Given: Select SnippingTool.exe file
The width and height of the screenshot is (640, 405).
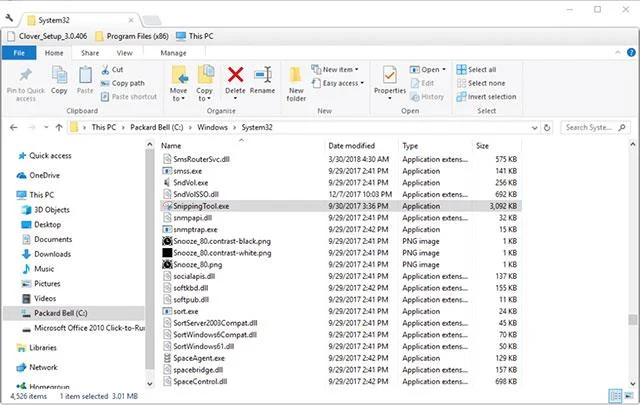Looking at the screenshot, I should click(341, 206).
